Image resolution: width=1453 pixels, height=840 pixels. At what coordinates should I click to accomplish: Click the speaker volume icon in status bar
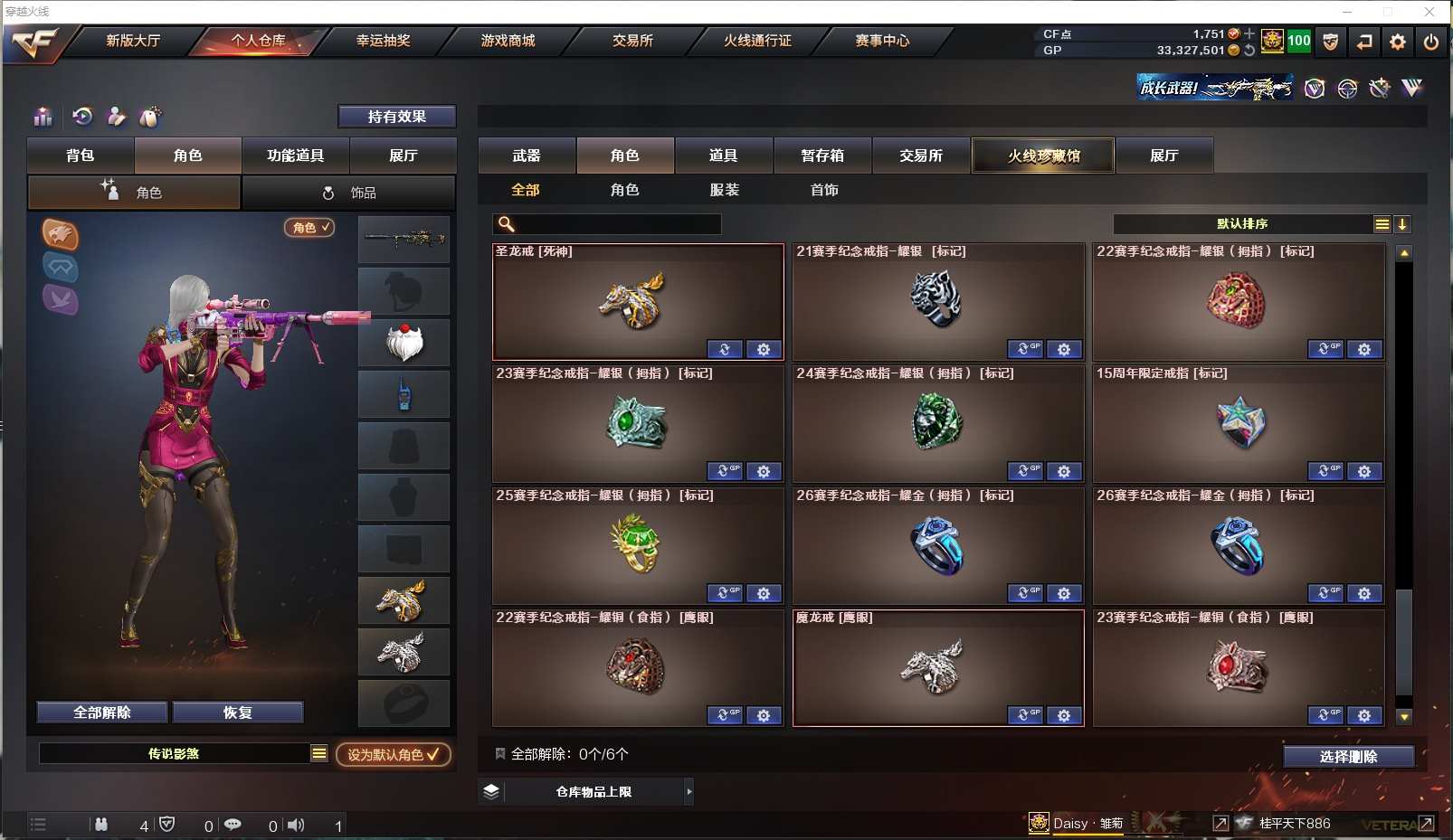[296, 825]
